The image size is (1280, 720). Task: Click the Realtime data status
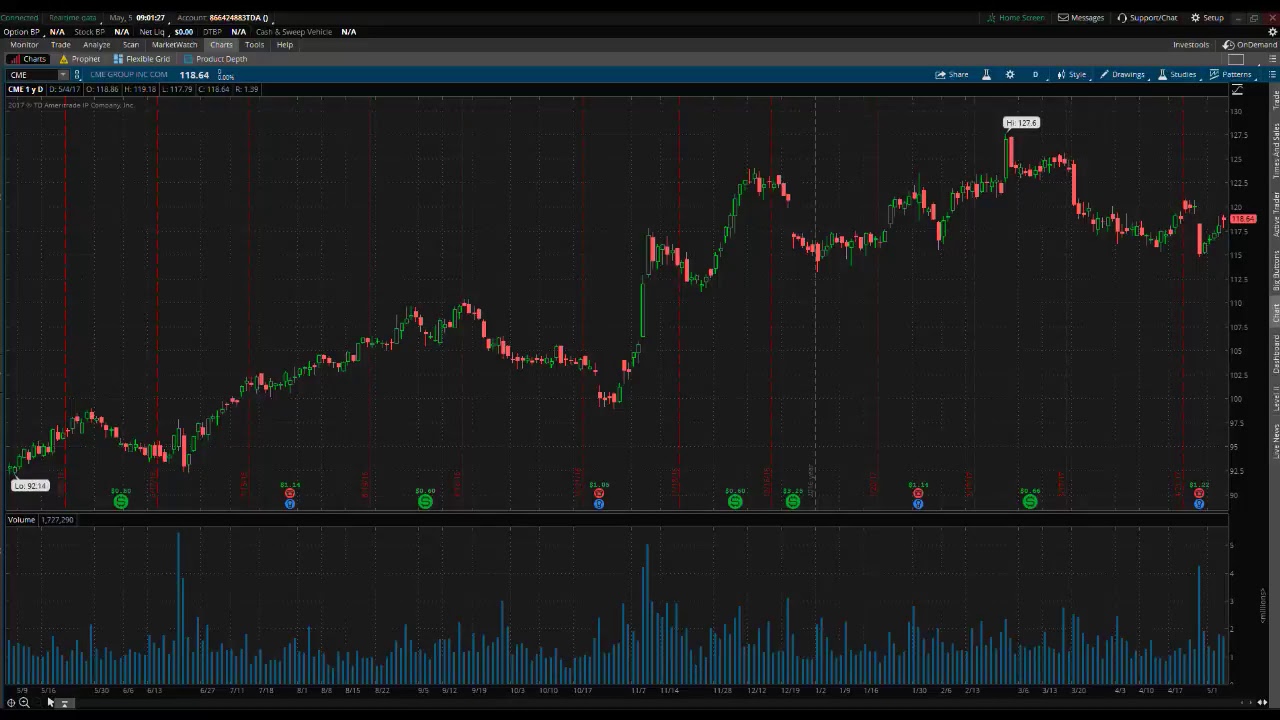[x=73, y=18]
